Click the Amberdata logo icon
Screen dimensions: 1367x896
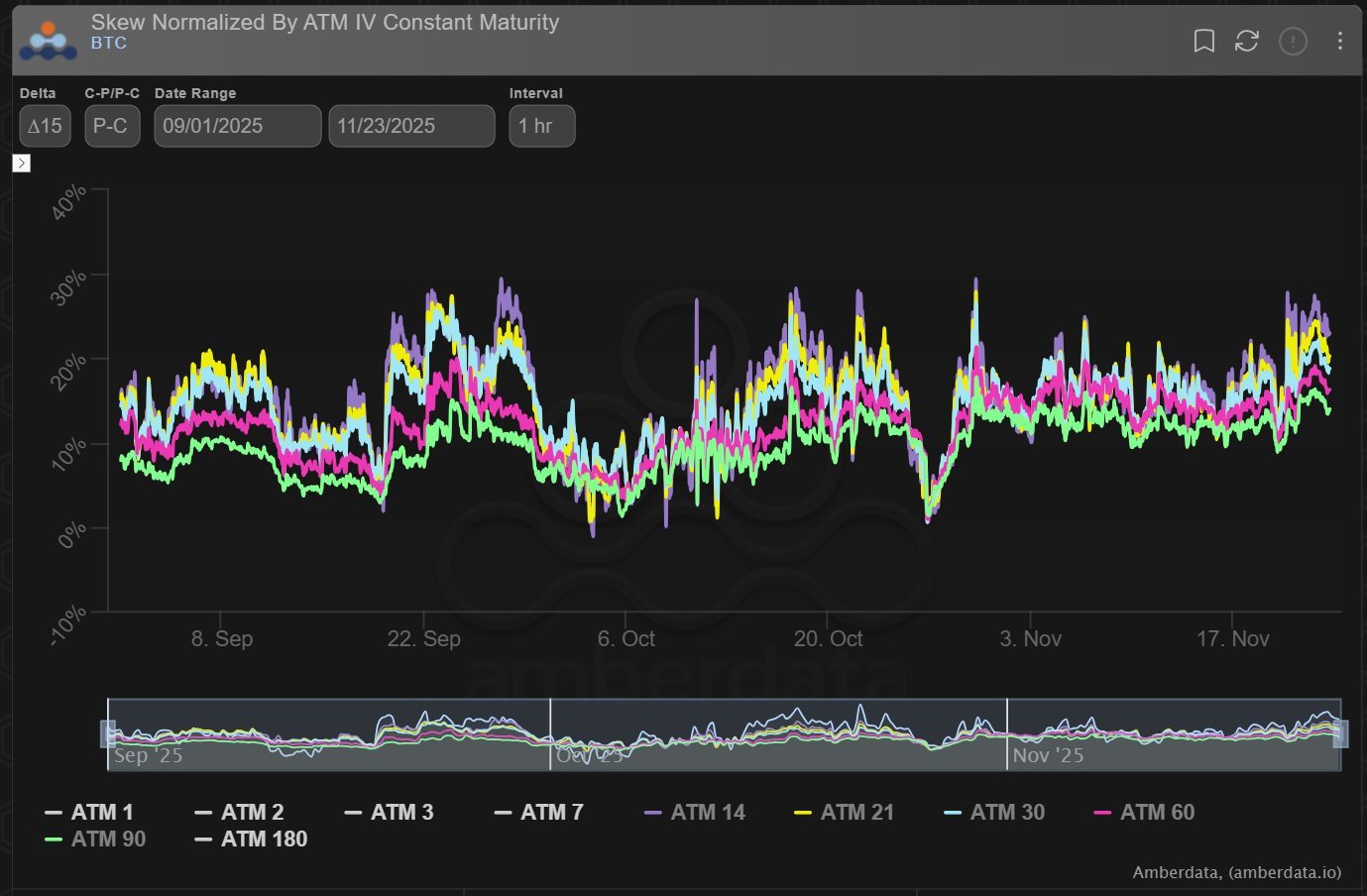pos(48,41)
